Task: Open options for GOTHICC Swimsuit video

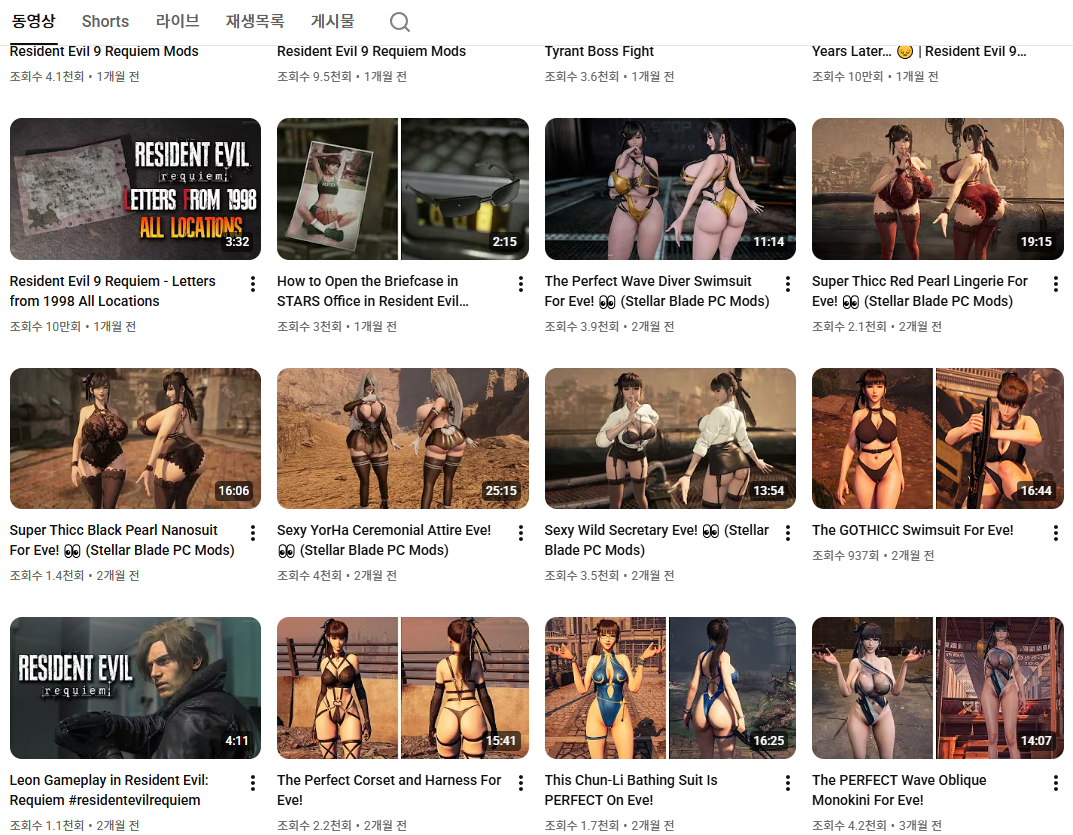Action: [x=1055, y=533]
